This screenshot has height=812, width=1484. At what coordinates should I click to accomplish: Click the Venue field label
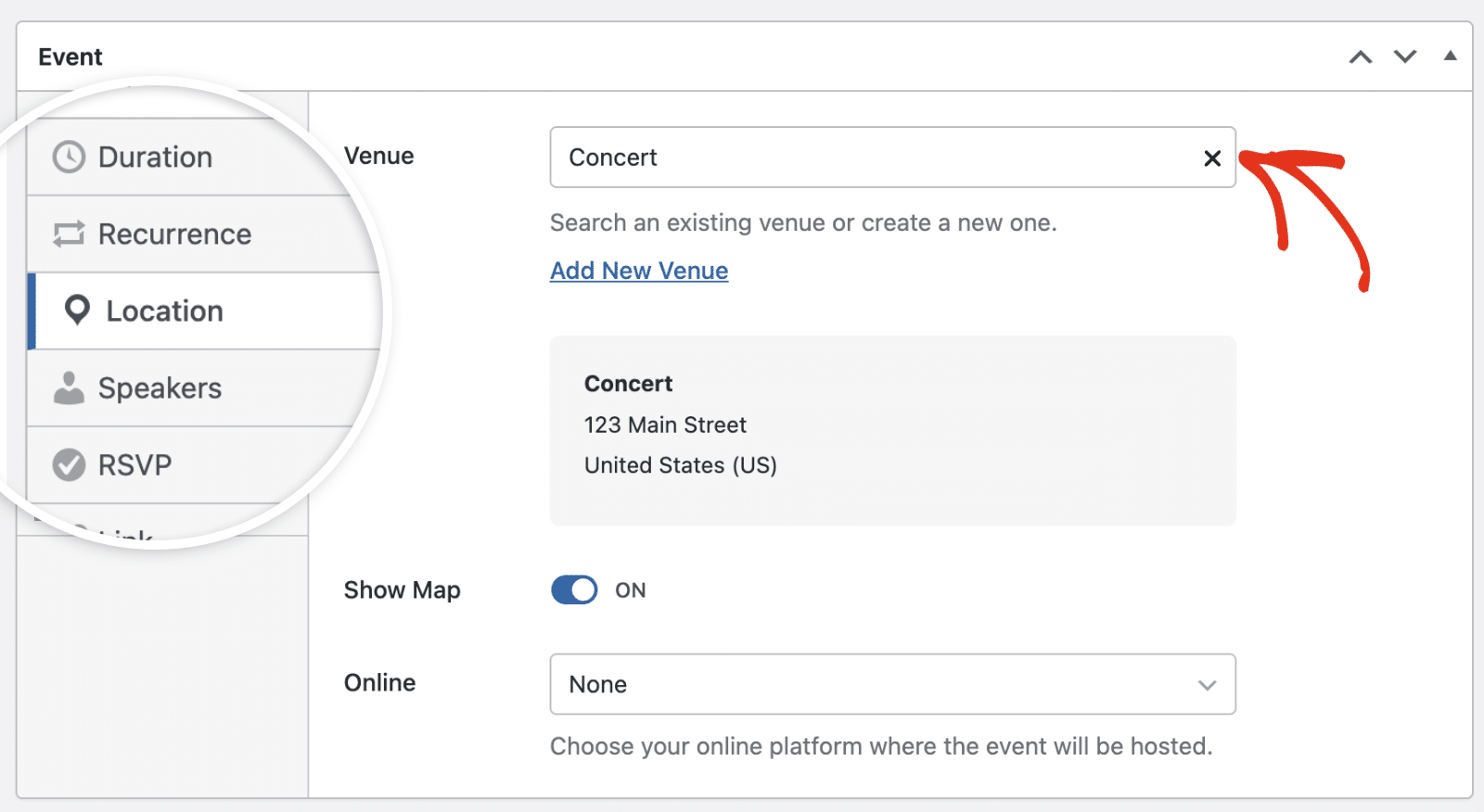pyautogui.click(x=378, y=156)
